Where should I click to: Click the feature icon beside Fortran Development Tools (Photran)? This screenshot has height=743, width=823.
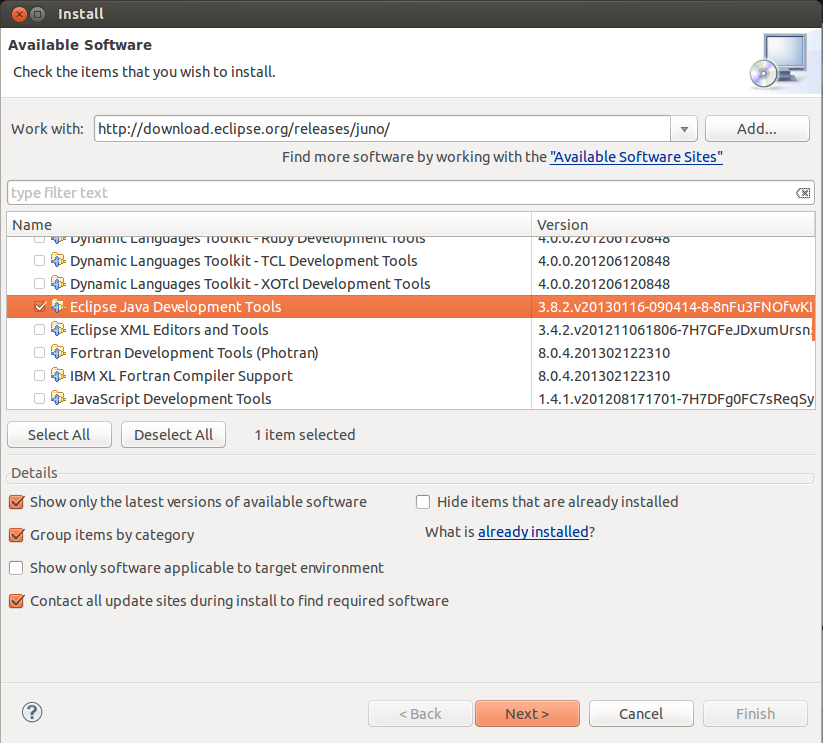pos(58,353)
